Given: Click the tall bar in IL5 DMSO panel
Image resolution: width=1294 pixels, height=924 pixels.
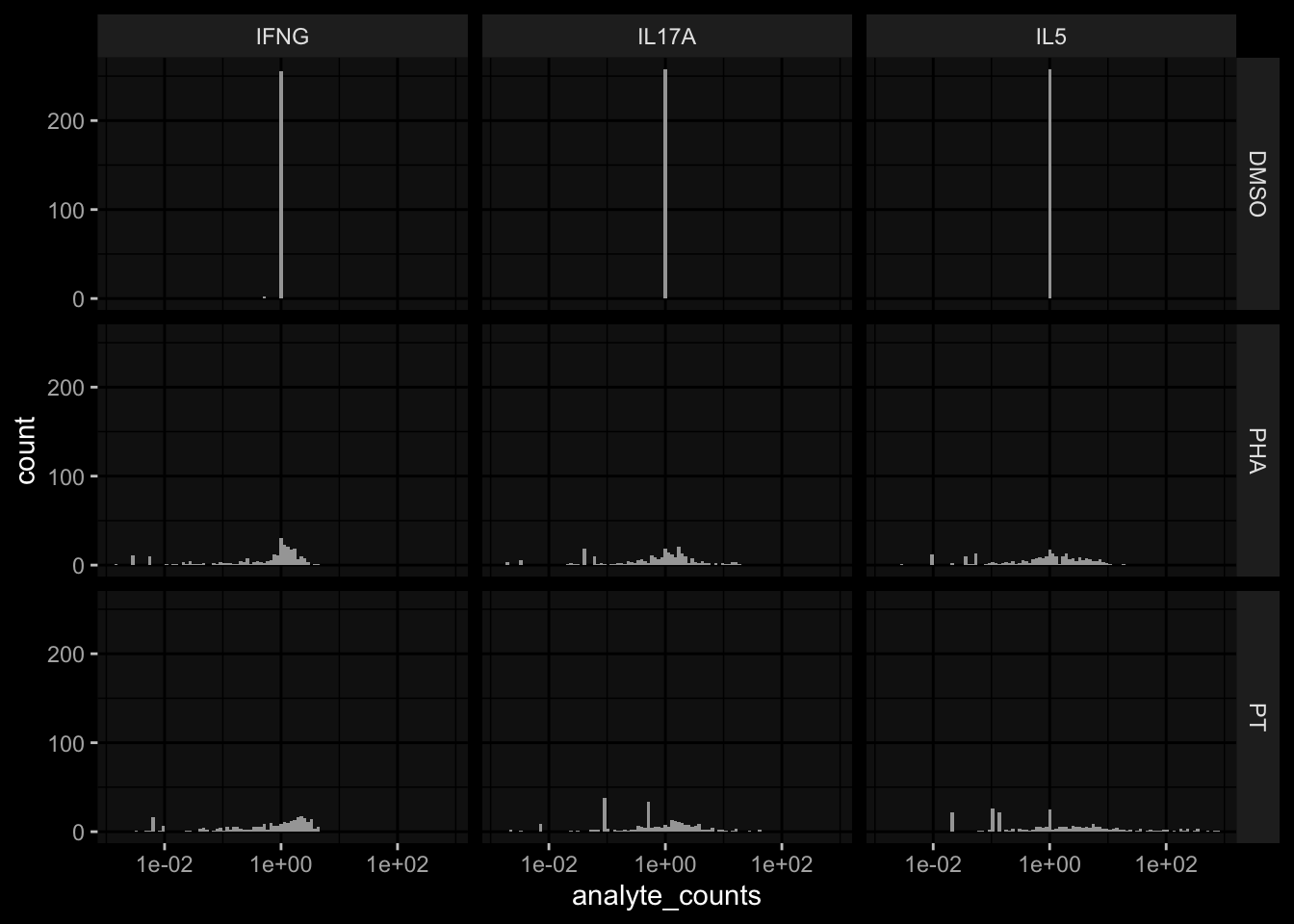Looking at the screenshot, I should 1049,184.
